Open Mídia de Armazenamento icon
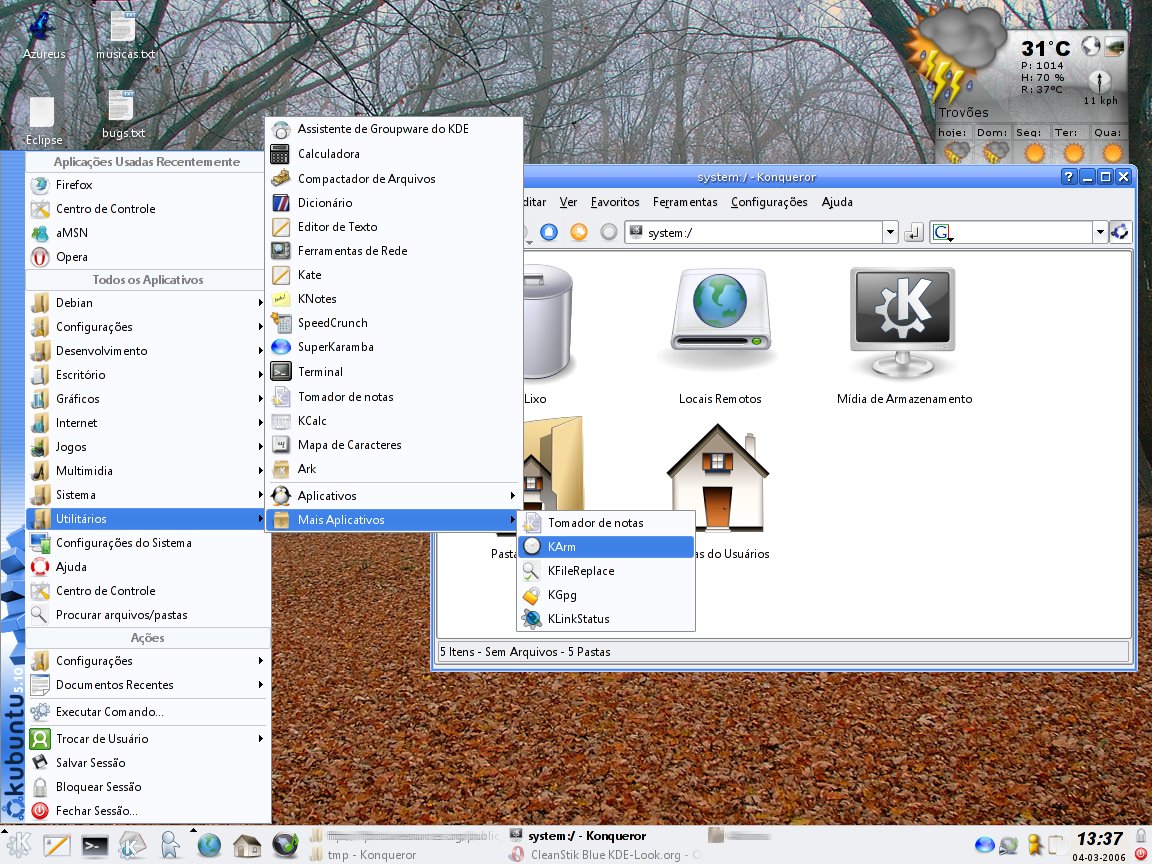This screenshot has height=864, width=1152. click(904, 335)
